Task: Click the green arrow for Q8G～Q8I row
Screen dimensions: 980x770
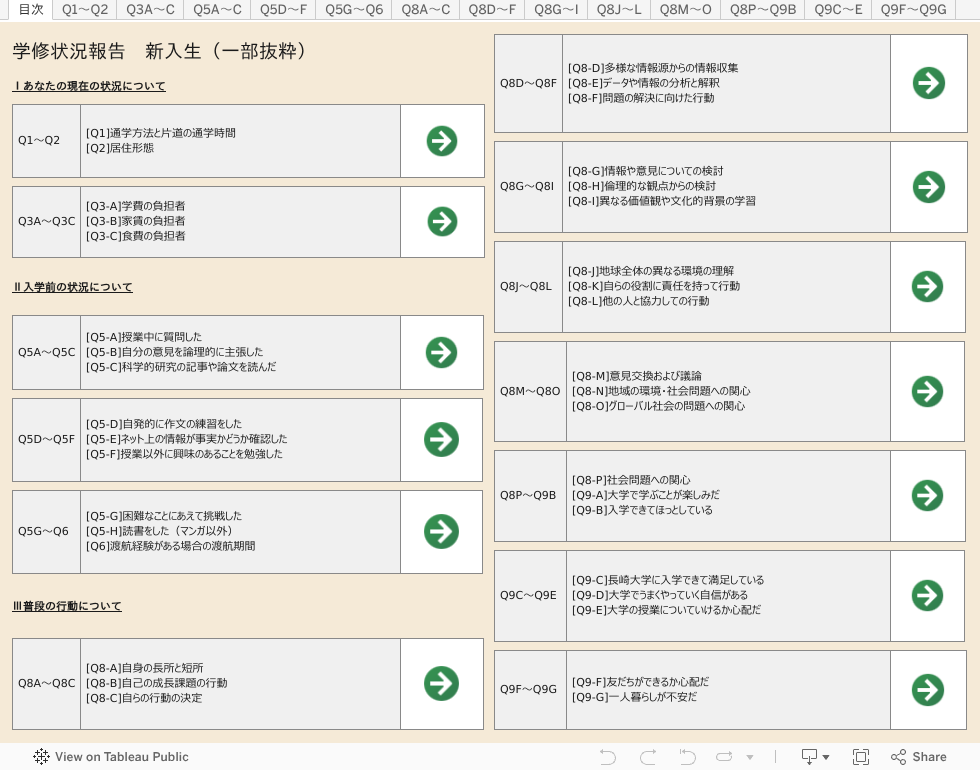Action: point(928,187)
